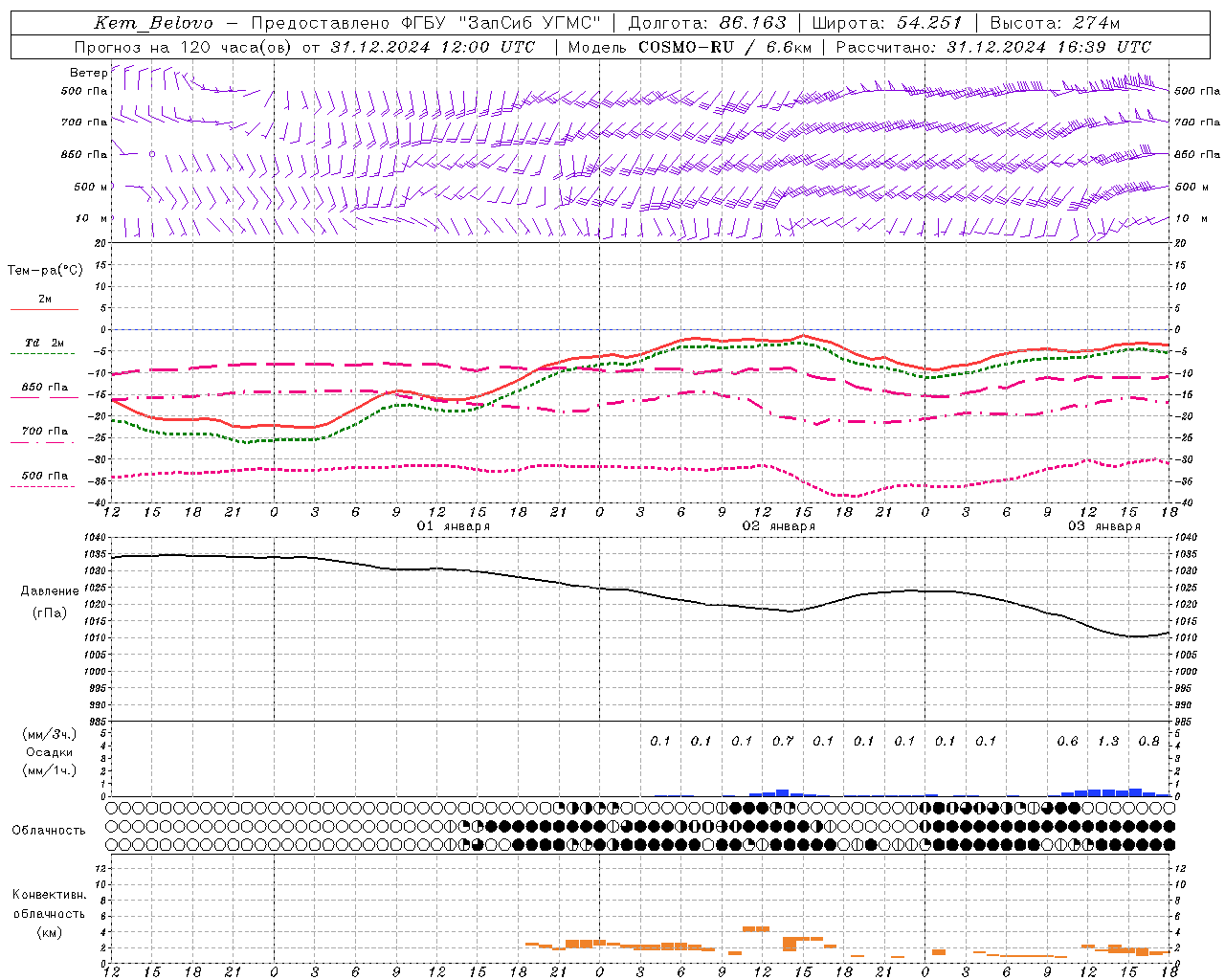Click the elevation text 'Высота: 274м'

tap(1054, 23)
